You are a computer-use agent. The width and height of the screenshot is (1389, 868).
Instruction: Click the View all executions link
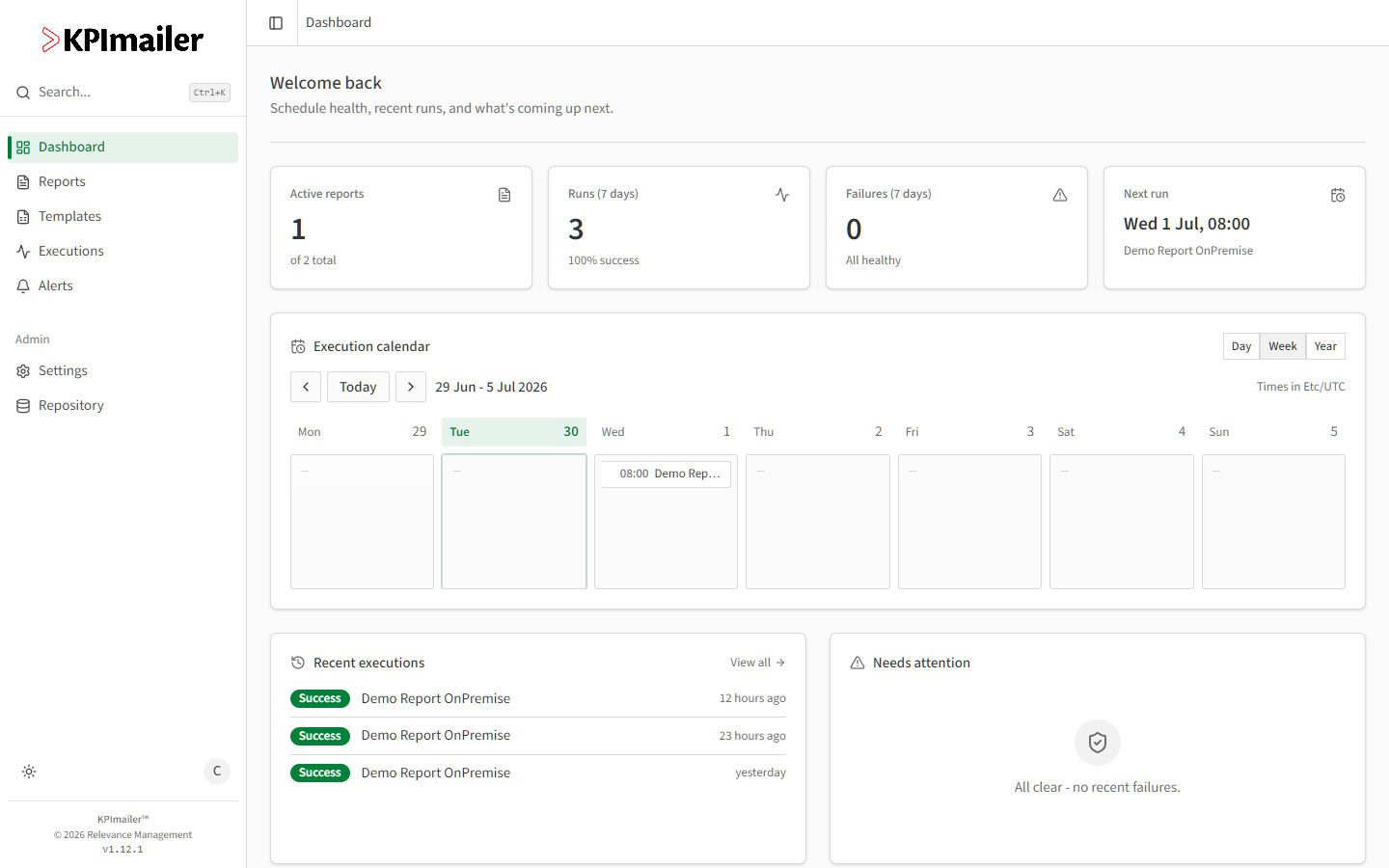point(757,663)
